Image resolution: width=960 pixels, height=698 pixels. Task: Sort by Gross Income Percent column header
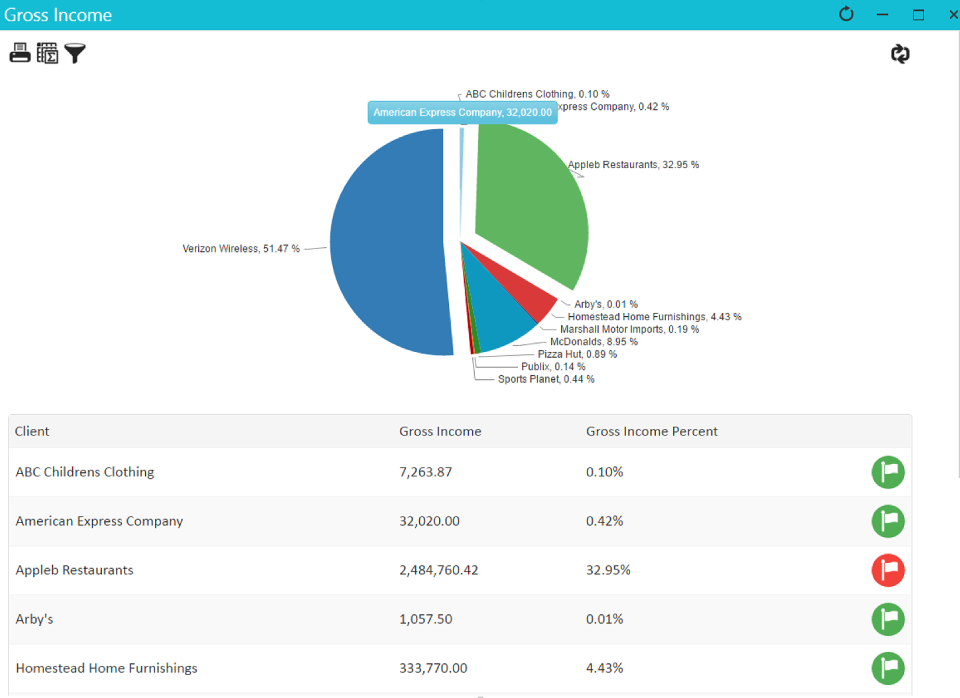(651, 431)
